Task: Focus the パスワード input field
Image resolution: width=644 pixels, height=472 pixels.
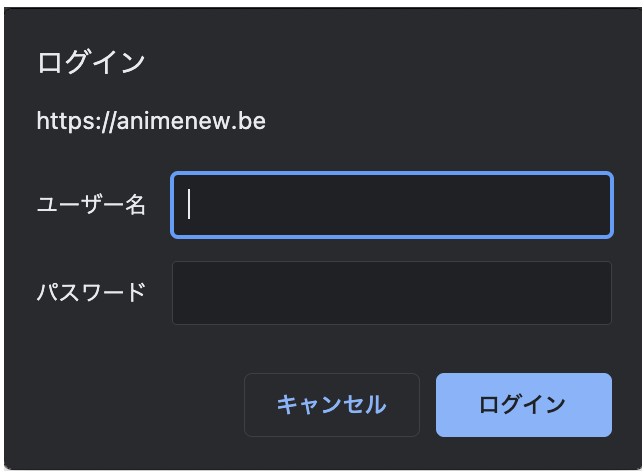Action: (392, 292)
